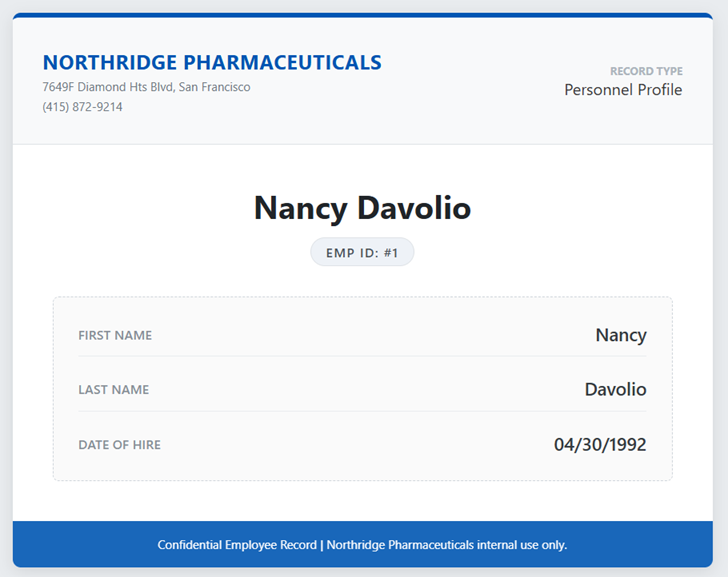
Task: Click the large Nancy Davolio name title
Action: [362, 208]
